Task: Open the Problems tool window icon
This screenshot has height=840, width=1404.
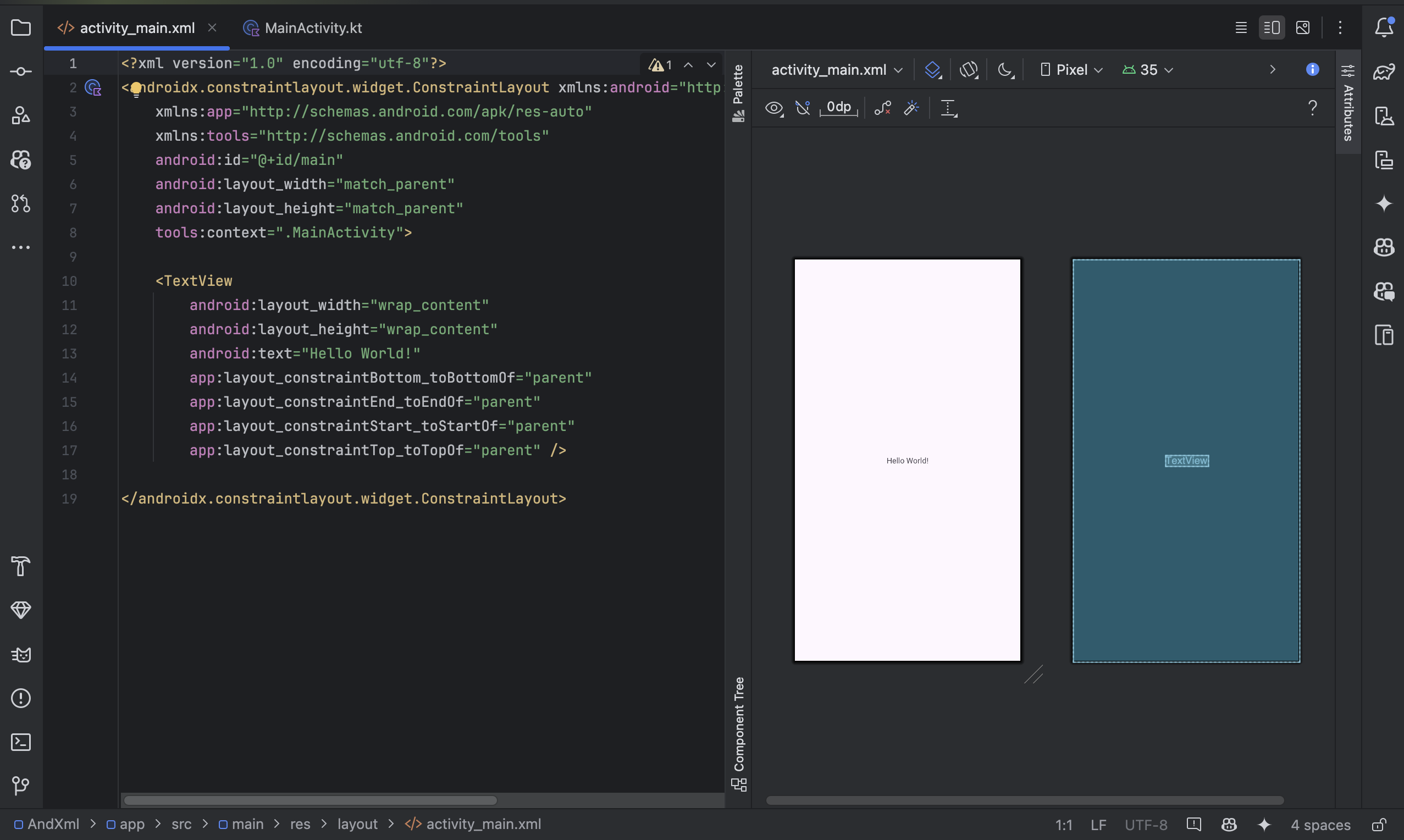Action: pos(21,699)
